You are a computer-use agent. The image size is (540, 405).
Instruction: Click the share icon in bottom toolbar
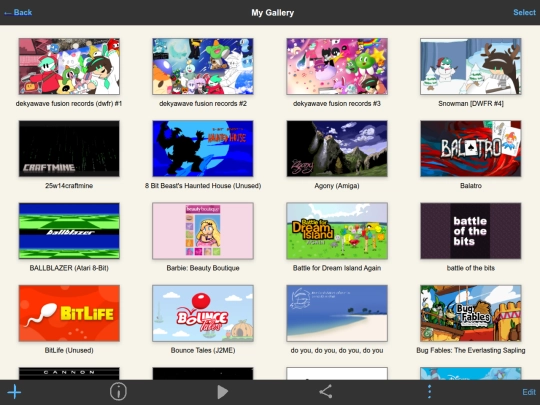click(x=326, y=392)
